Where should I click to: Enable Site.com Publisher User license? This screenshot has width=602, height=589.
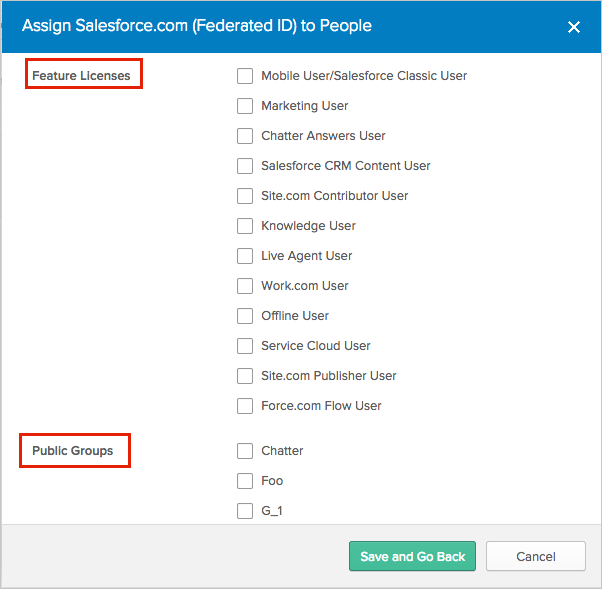245,376
